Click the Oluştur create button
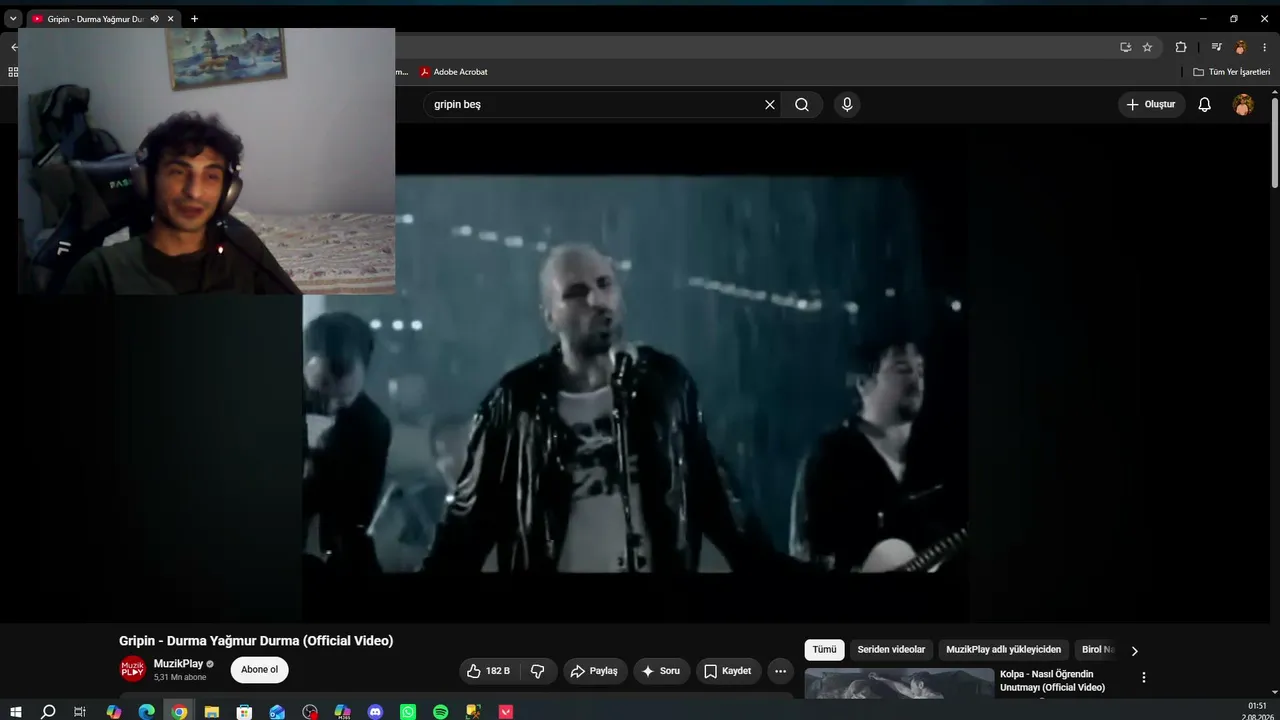The height and width of the screenshot is (720, 1280). (1151, 104)
